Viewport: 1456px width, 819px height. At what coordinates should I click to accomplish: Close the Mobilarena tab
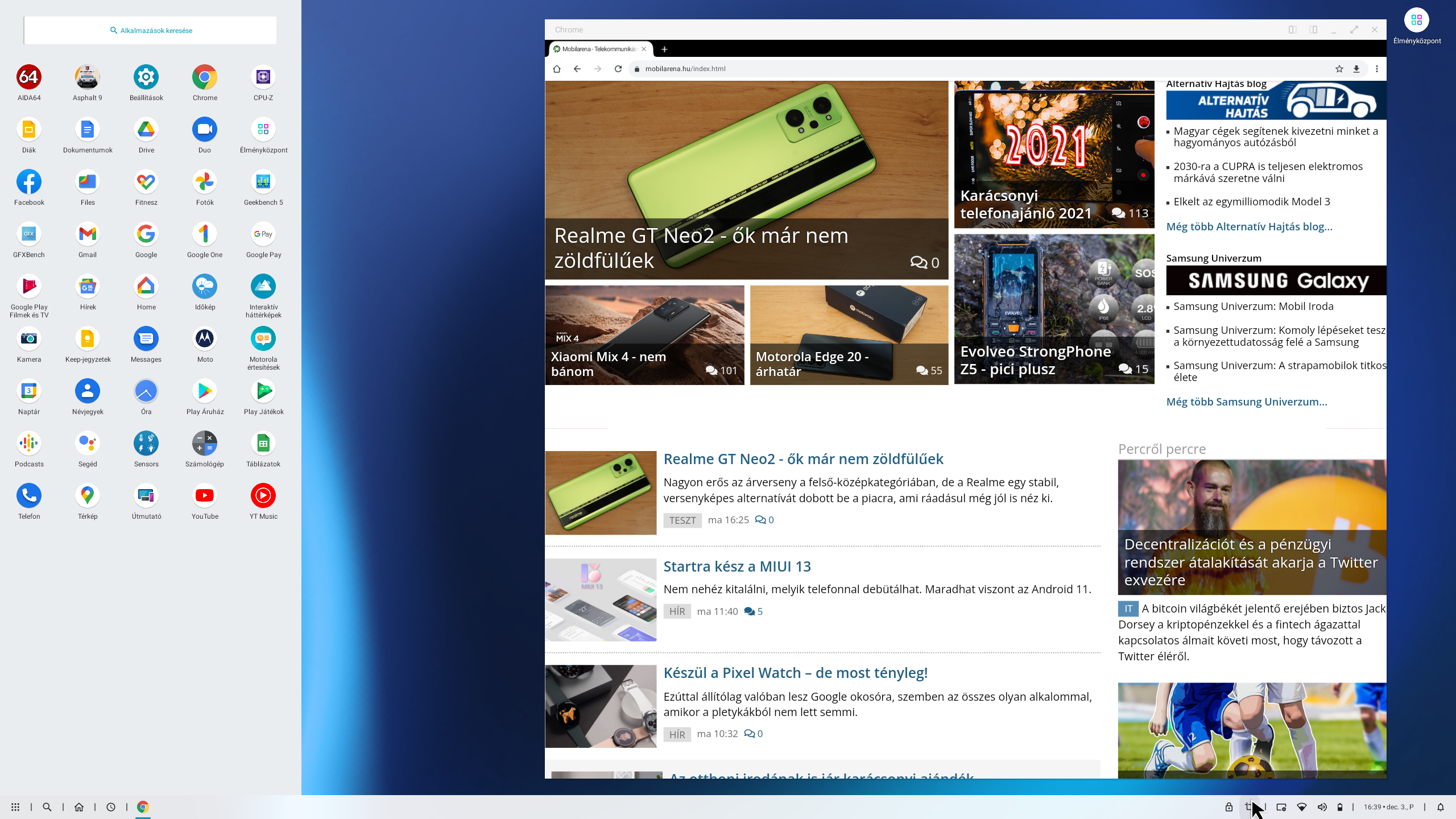point(644,49)
